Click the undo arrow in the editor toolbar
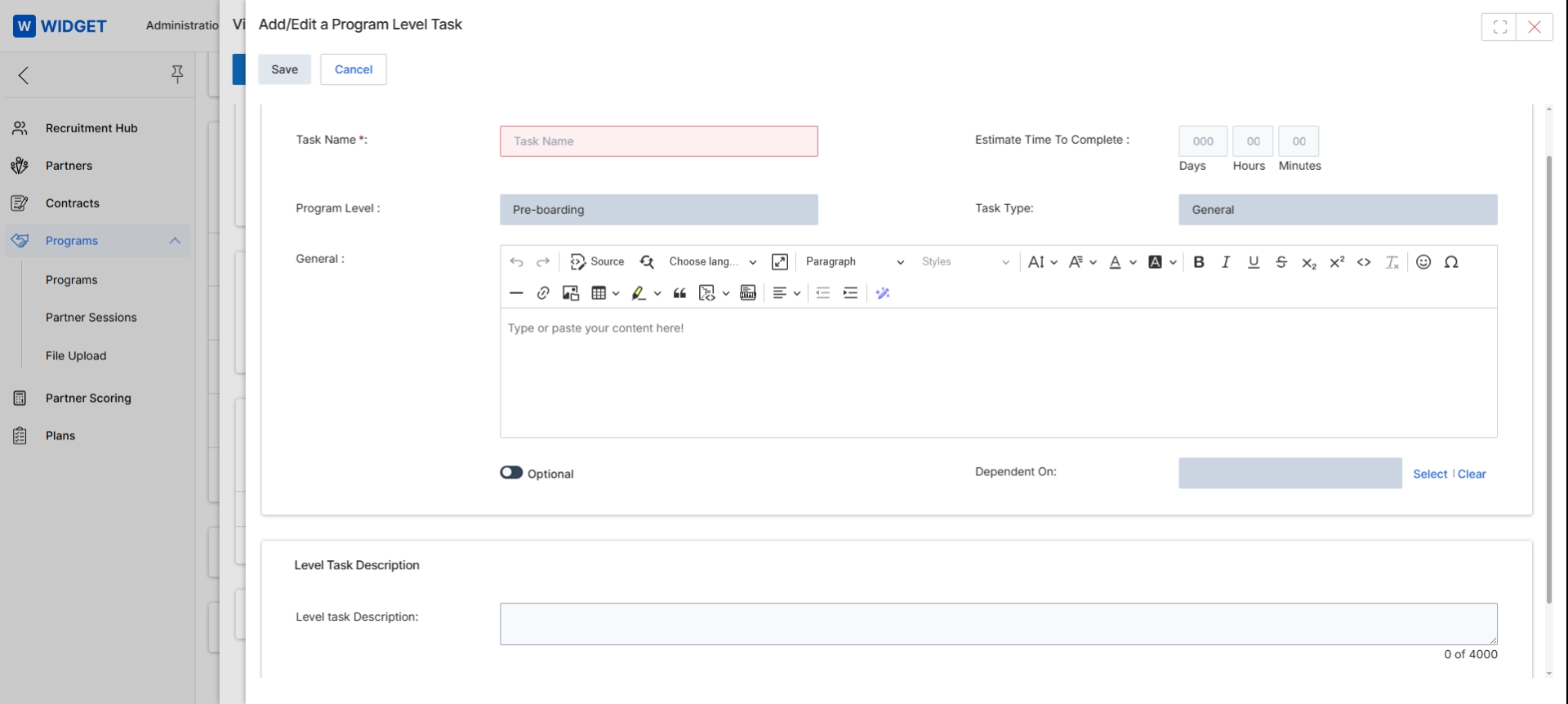Viewport: 1568px width, 704px height. pyautogui.click(x=516, y=262)
